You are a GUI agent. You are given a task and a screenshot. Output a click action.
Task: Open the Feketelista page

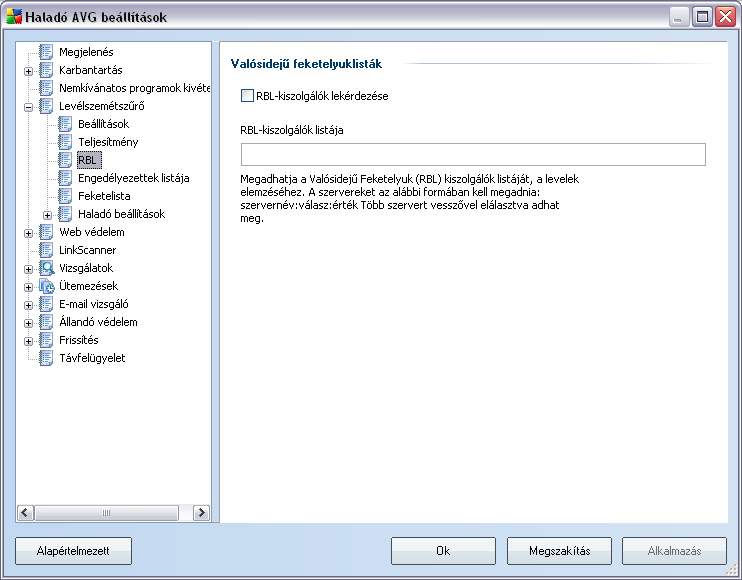[104, 196]
